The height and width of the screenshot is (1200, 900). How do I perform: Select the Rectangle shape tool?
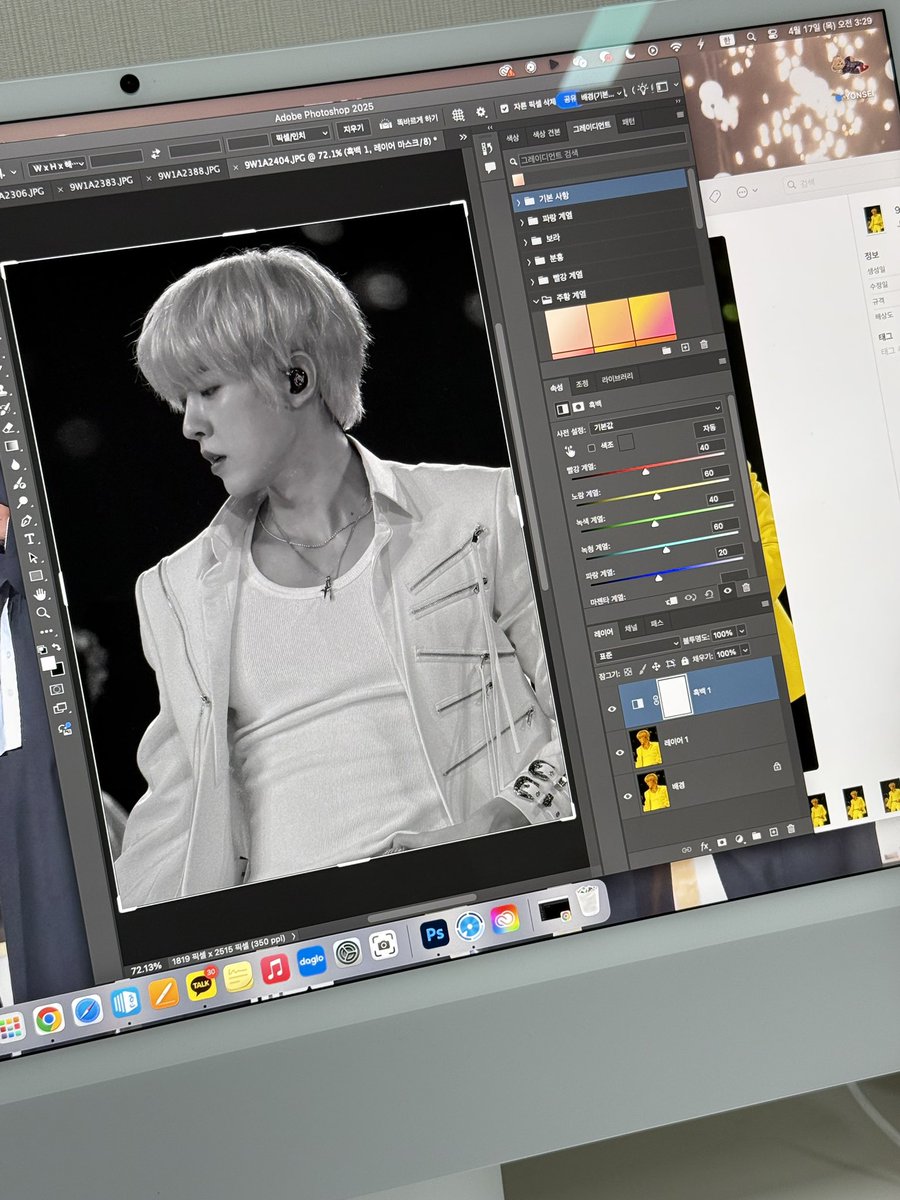(x=36, y=576)
